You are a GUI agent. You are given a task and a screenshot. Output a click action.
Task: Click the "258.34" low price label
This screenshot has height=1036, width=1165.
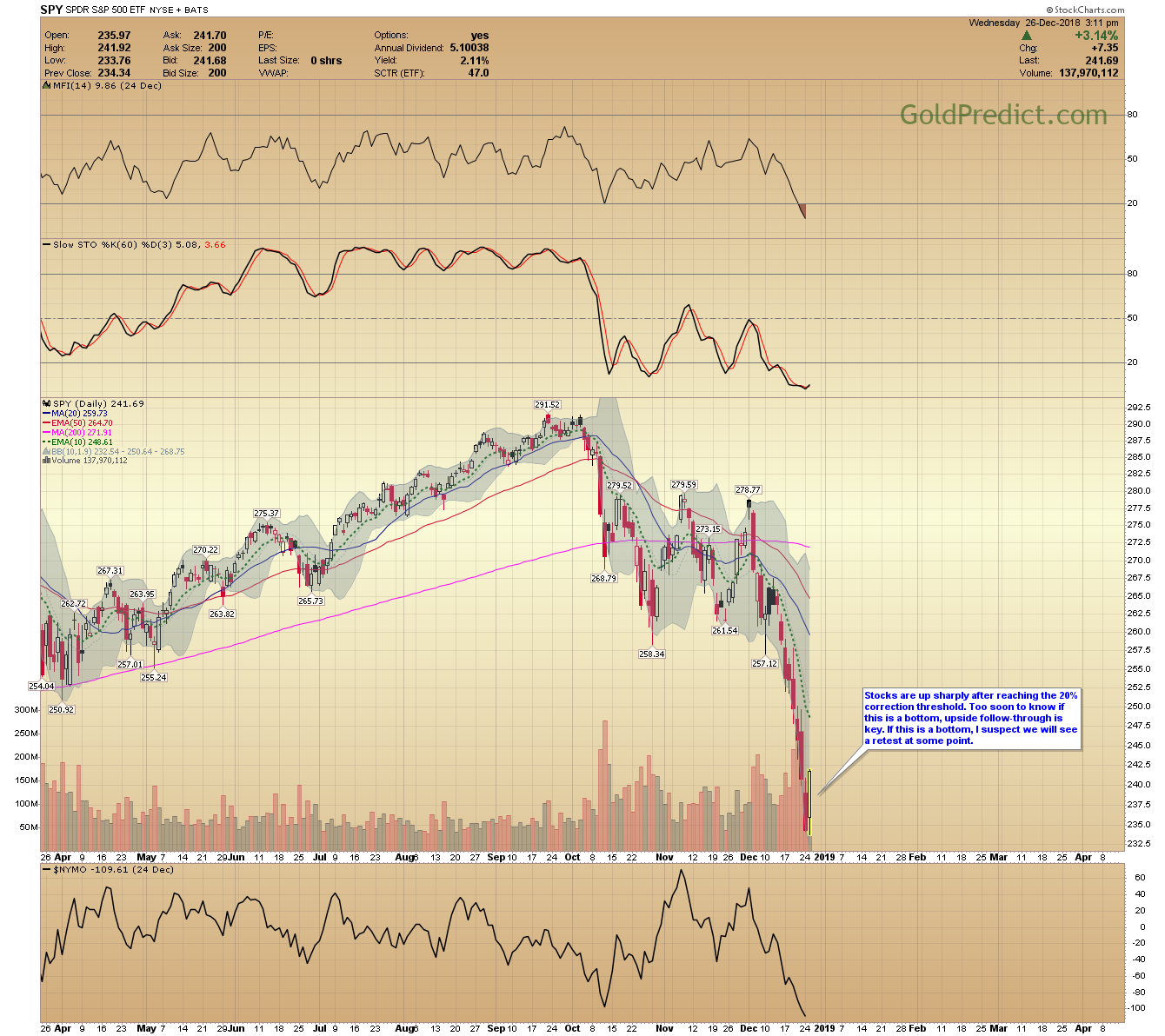pos(652,654)
